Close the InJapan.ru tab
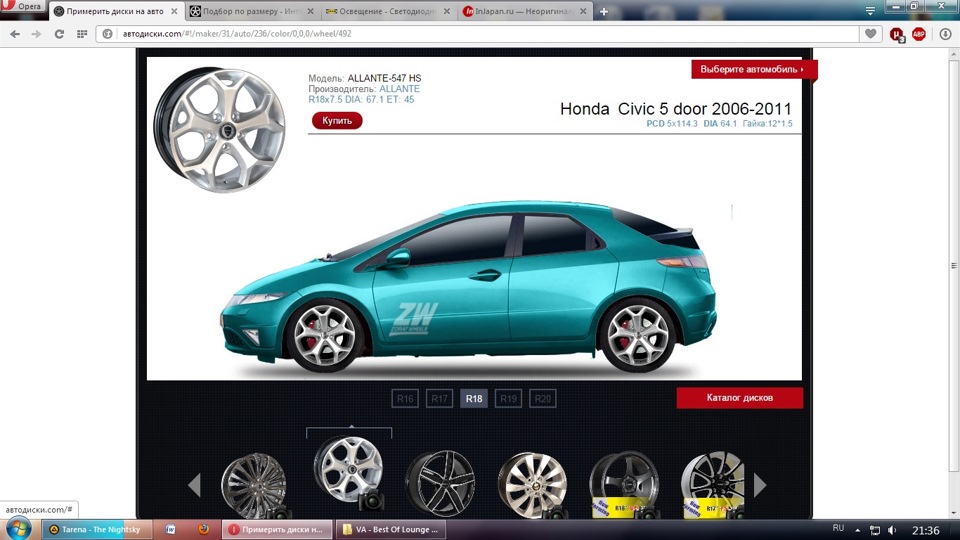The height and width of the screenshot is (540, 960). 583,12
